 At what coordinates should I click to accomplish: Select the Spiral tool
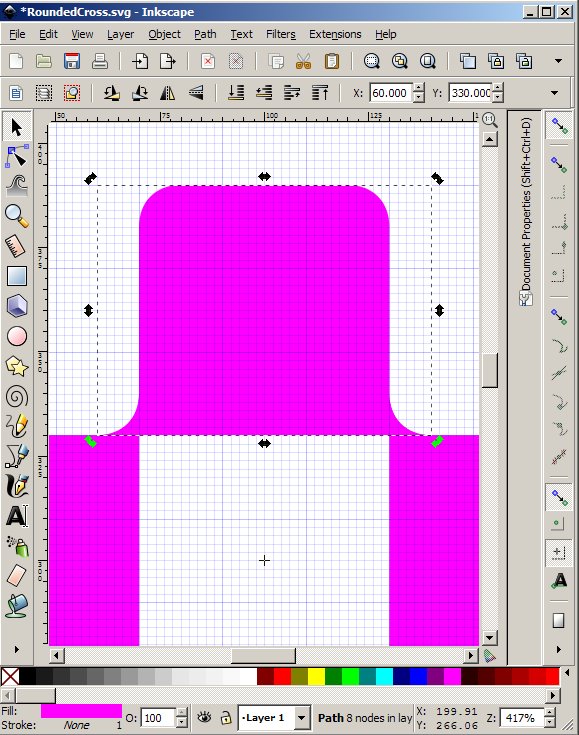click(17, 397)
